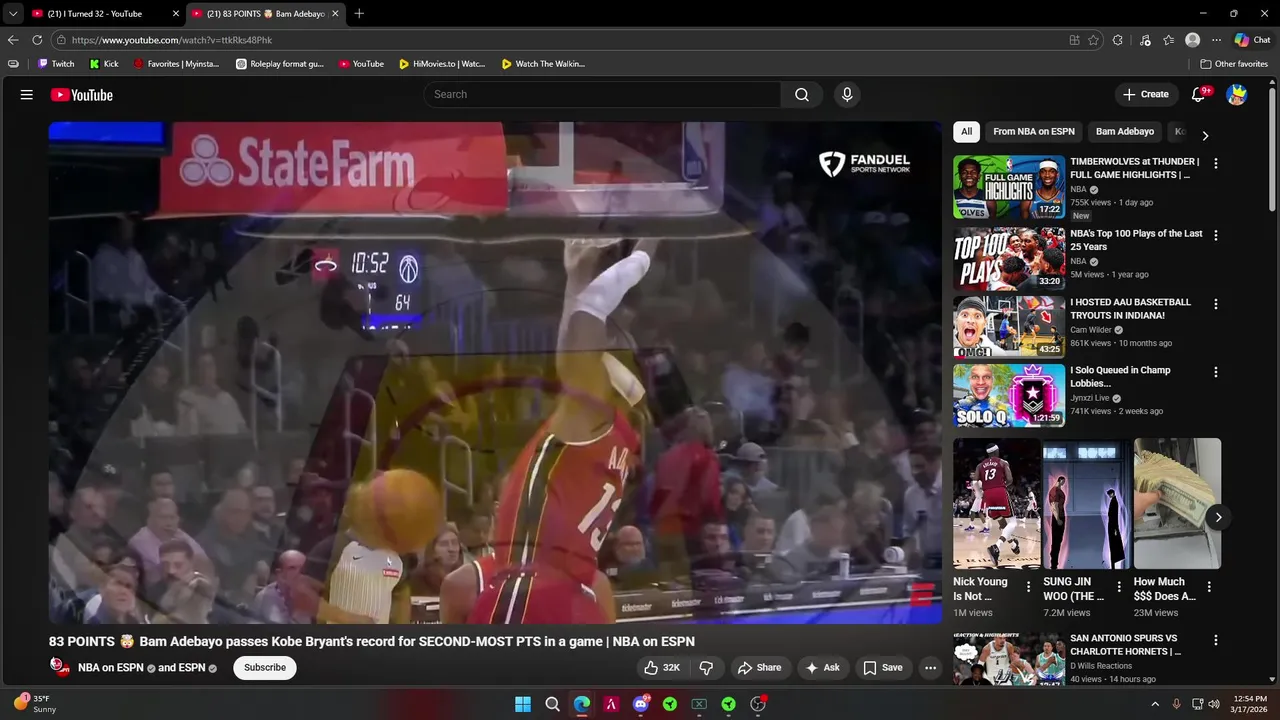Image resolution: width=1280 pixels, height=720 pixels.
Task: Click the YouTube search input field
Action: [603, 94]
